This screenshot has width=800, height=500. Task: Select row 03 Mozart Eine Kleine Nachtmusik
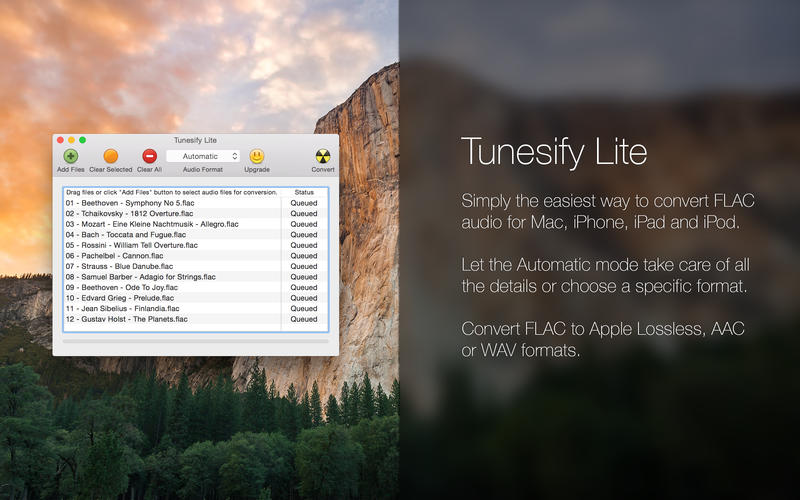[x=196, y=224]
